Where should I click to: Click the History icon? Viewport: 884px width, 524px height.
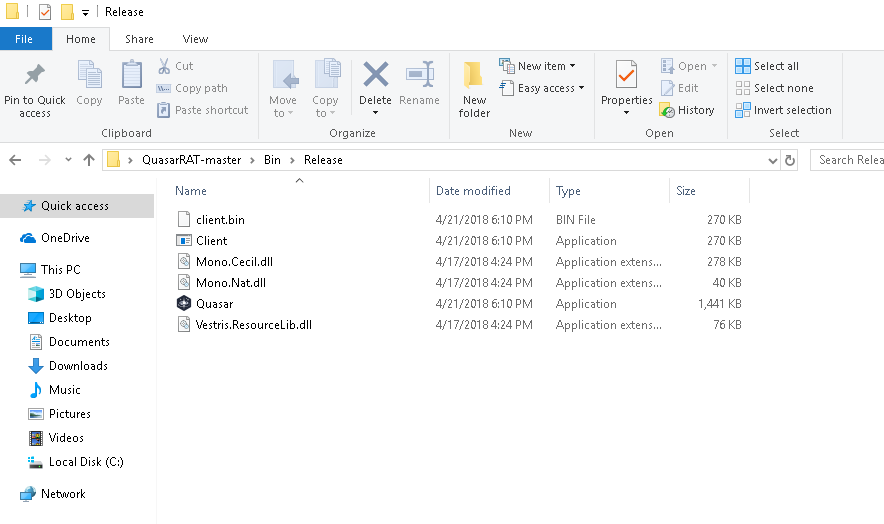667,110
